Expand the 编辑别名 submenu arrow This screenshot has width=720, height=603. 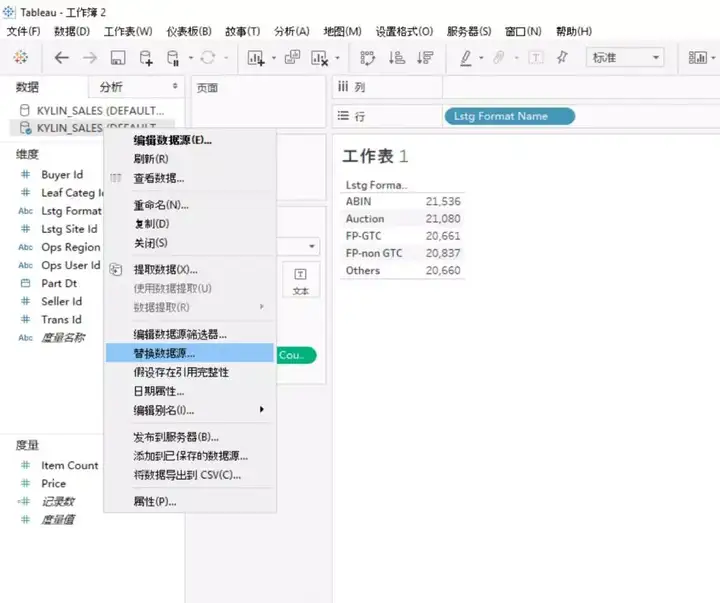[x=262, y=409]
